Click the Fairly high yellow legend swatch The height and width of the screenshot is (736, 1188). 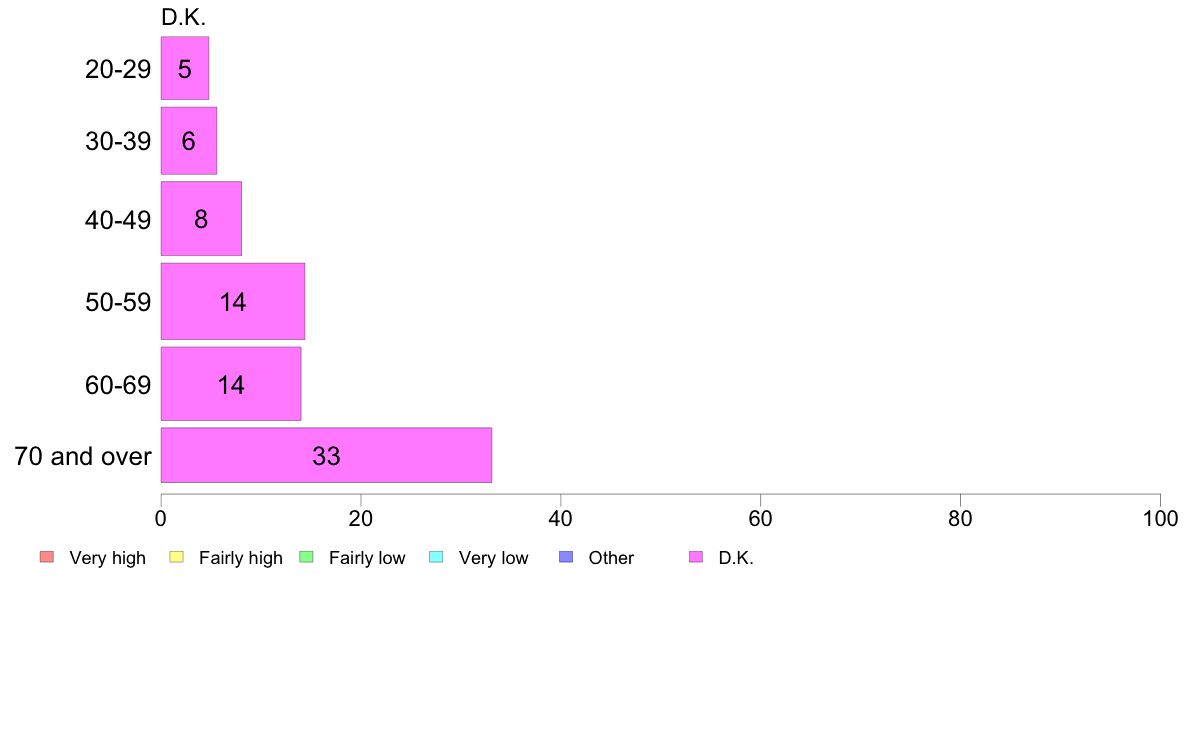point(177,557)
